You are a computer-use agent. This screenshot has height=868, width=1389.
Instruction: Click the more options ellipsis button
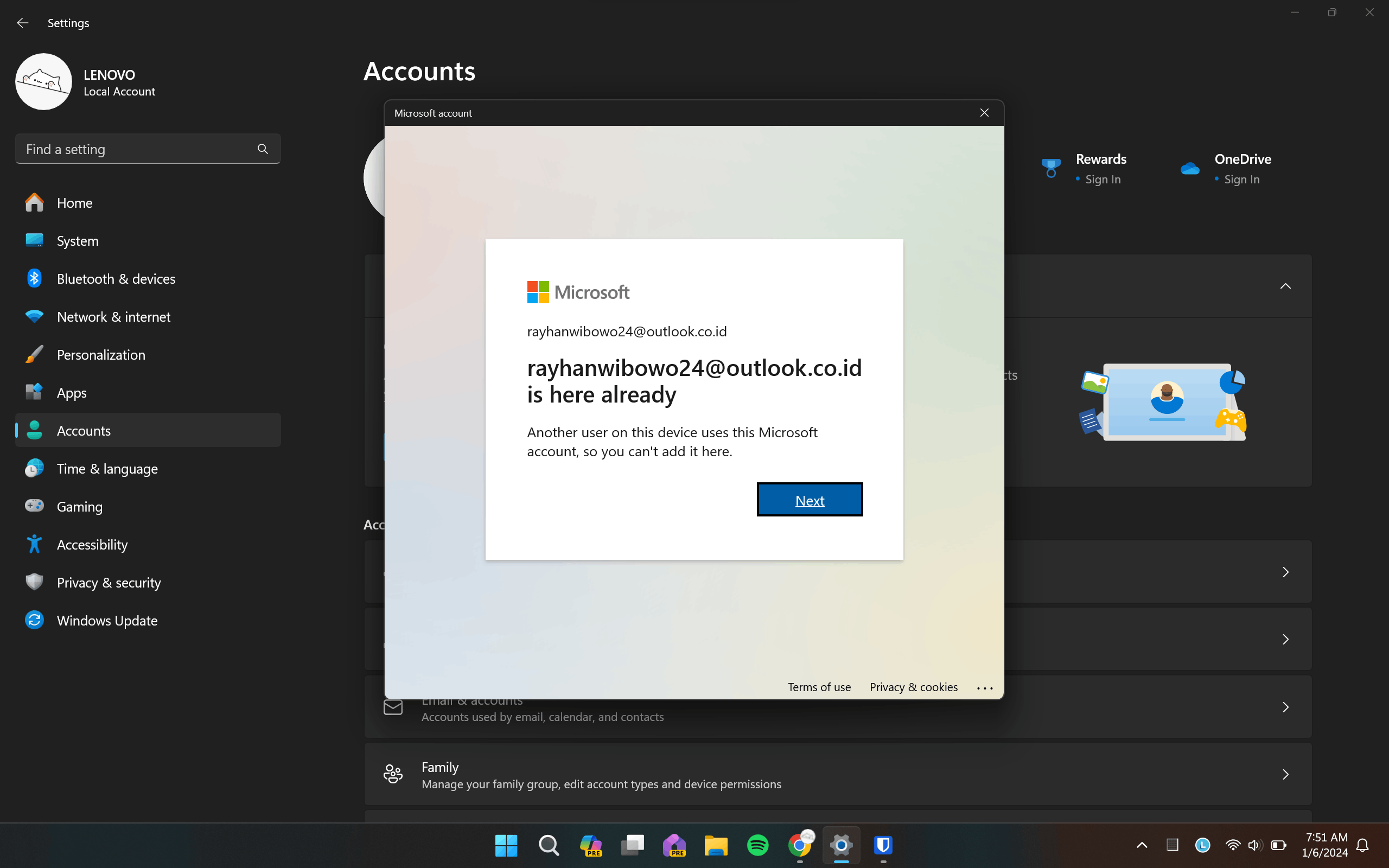(983, 687)
